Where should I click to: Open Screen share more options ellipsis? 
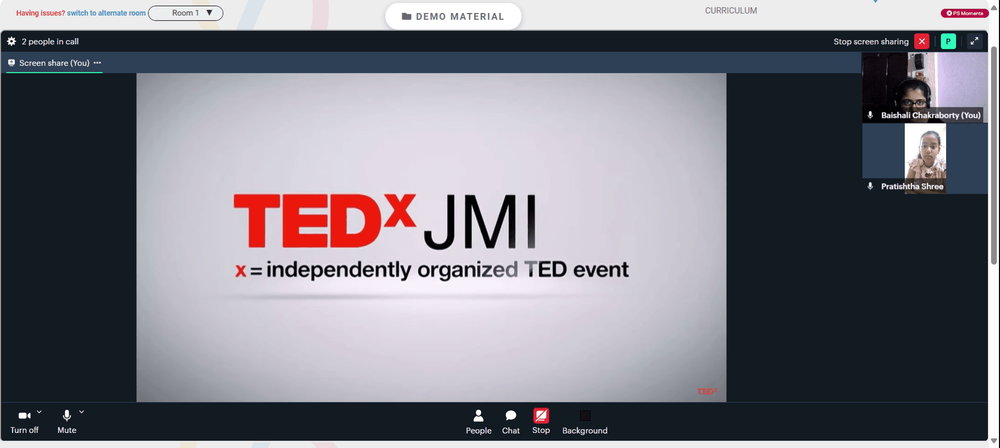(x=97, y=63)
